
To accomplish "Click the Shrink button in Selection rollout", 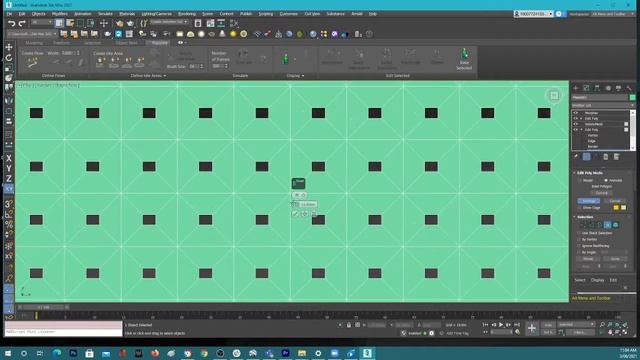I will [588, 259].
